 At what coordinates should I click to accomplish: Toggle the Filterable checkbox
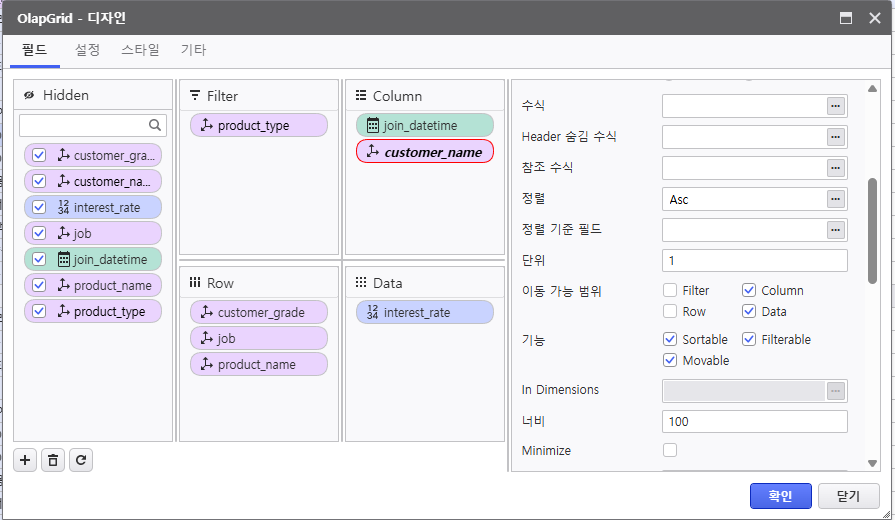749,339
